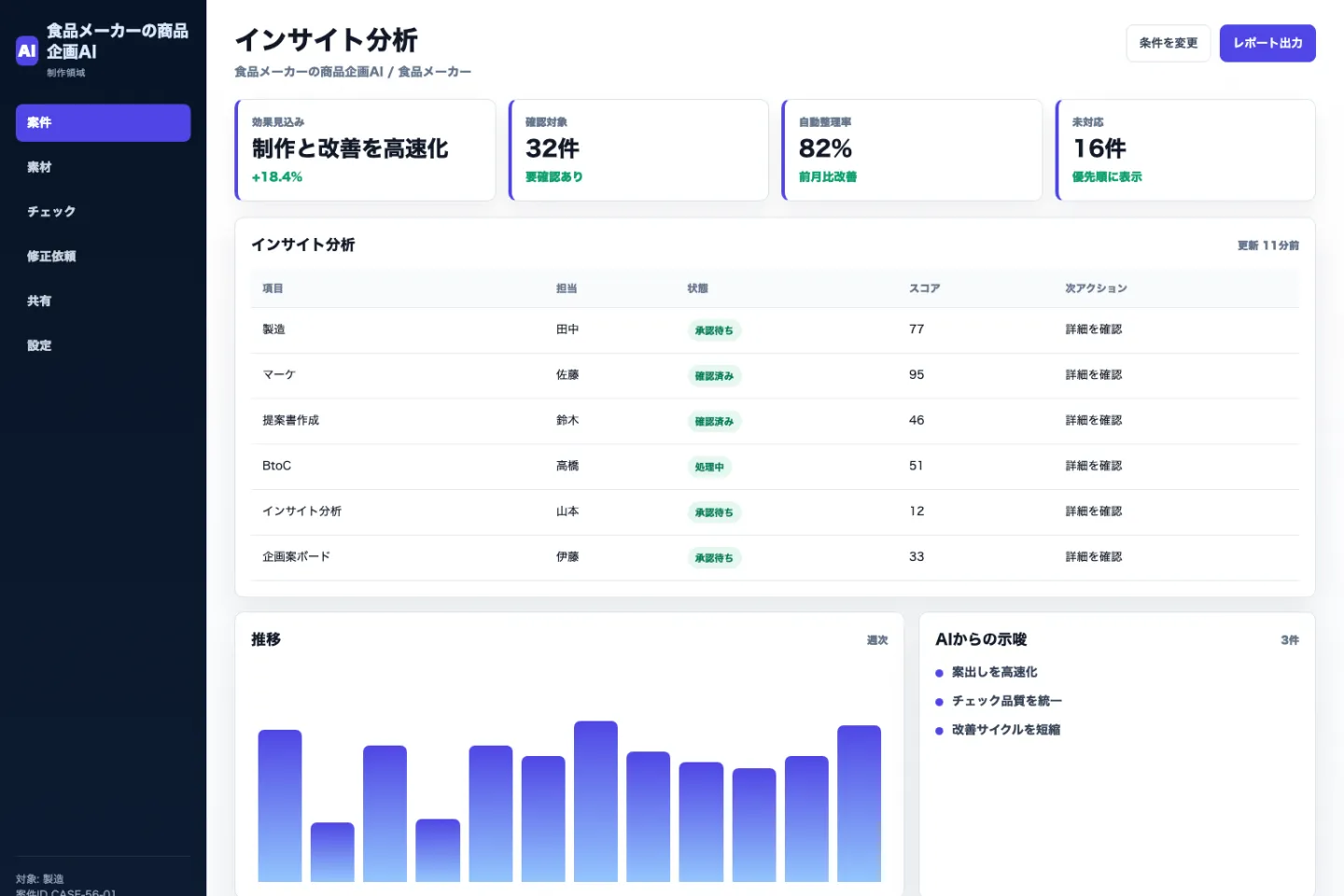Open 詳細を確認 for the マーケ row
Screen dimensions: 1344x896
1094,375
